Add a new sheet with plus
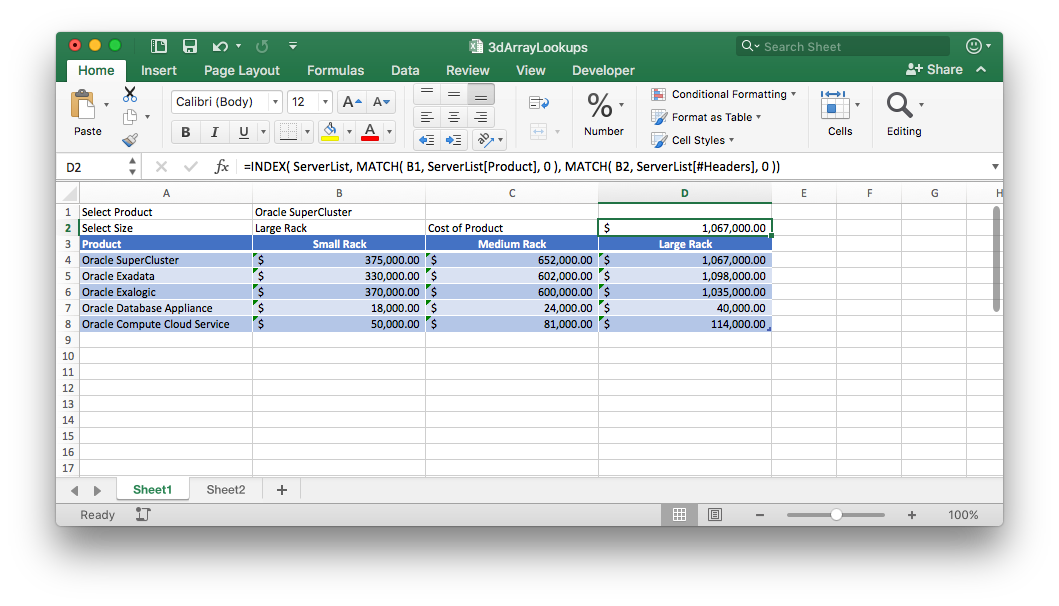1059x606 pixels. pos(282,490)
